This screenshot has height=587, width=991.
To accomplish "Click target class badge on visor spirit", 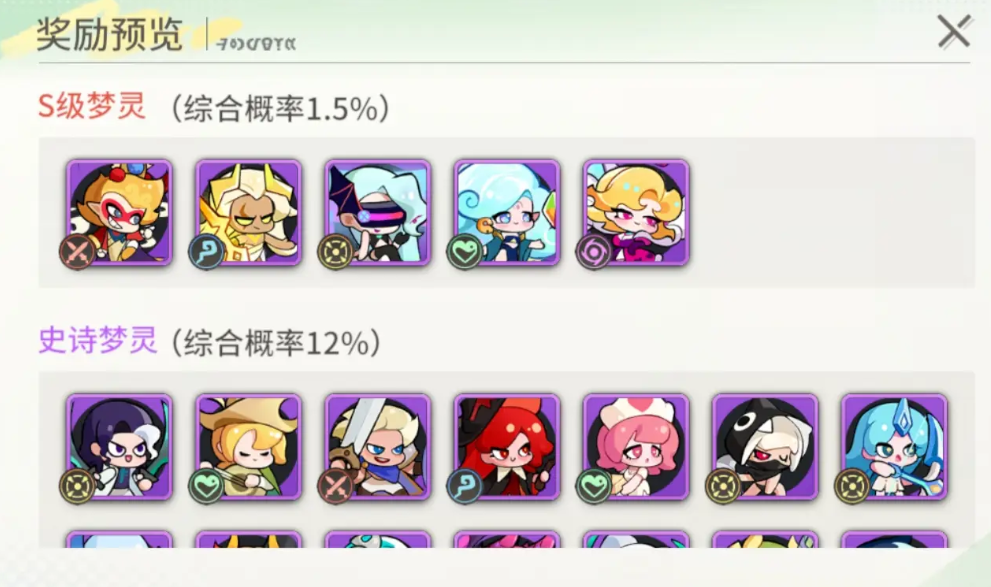I will (x=336, y=251).
